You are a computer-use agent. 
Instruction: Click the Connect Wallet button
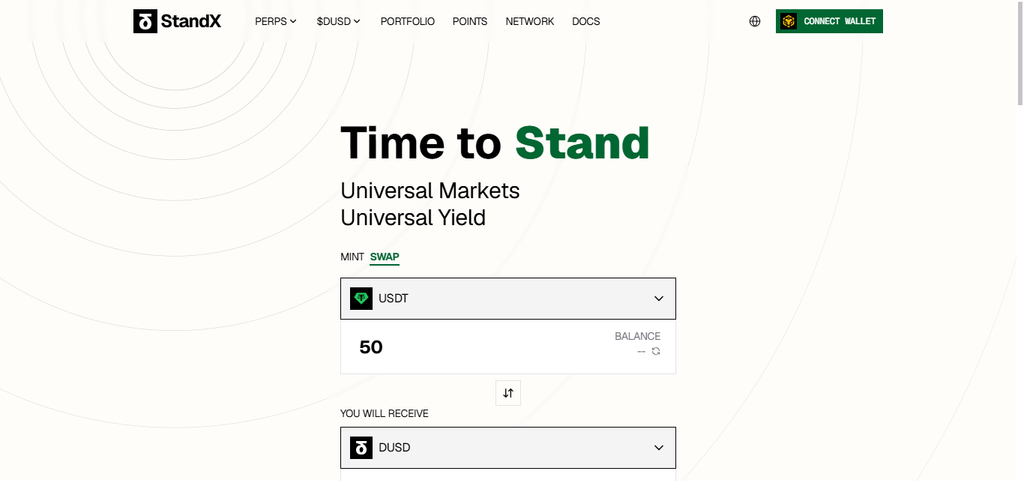click(829, 21)
